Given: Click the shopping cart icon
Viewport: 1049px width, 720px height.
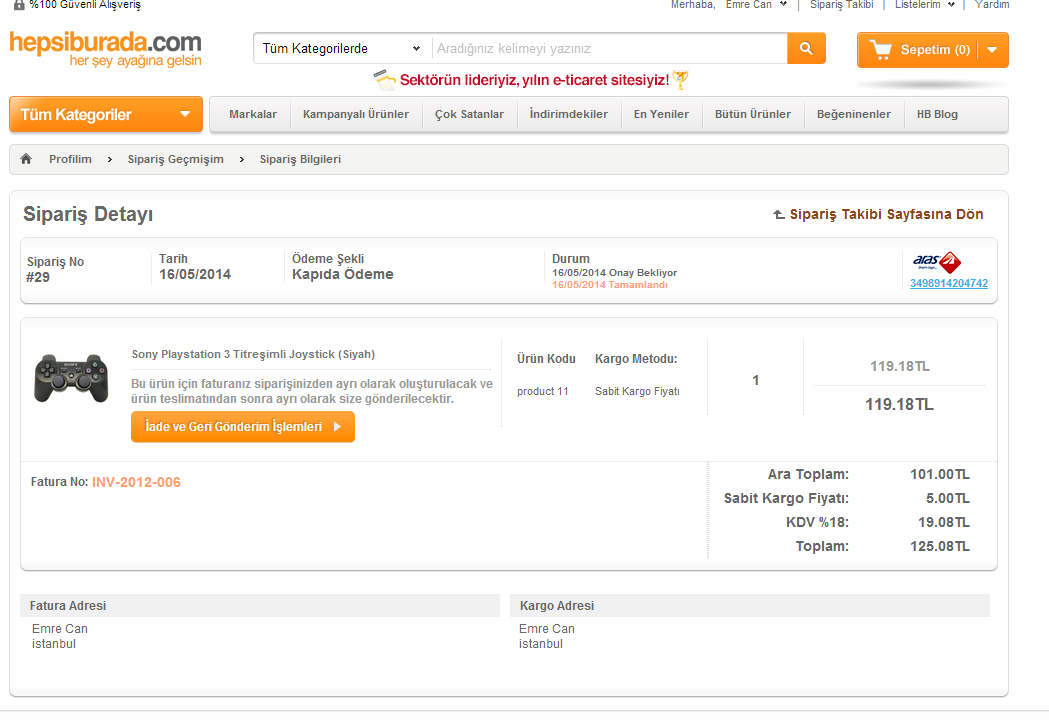Looking at the screenshot, I should click(880, 49).
